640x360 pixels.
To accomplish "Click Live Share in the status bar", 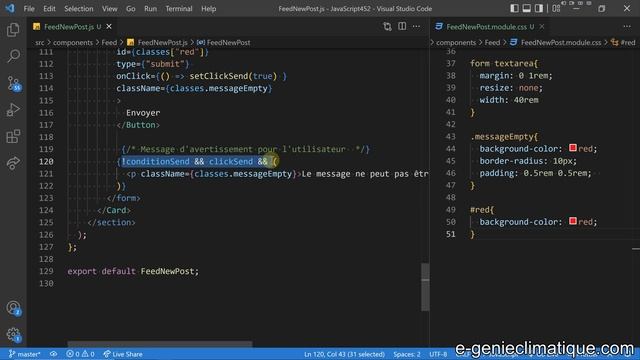I will [123, 354].
